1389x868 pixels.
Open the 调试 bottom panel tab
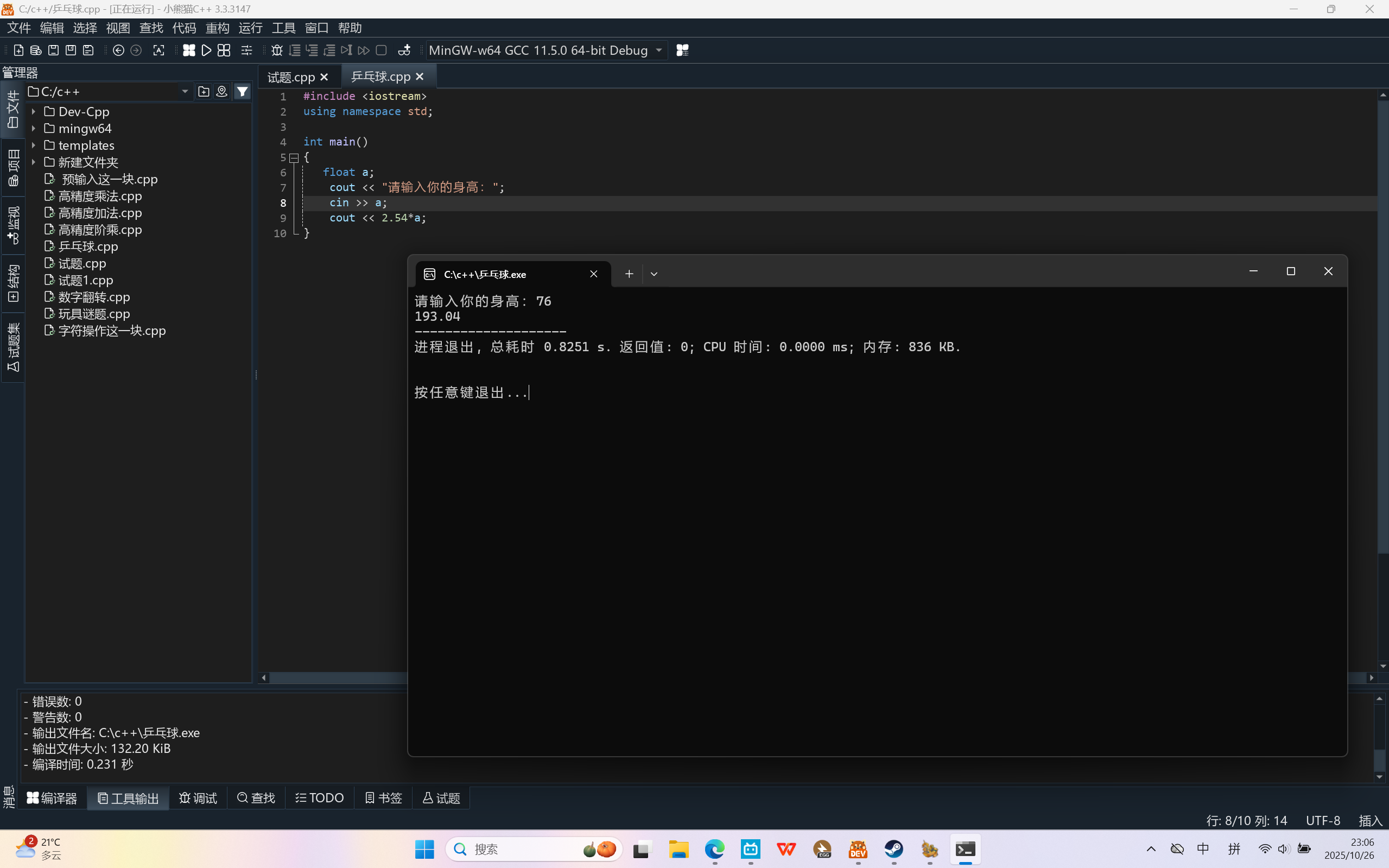tap(198, 798)
